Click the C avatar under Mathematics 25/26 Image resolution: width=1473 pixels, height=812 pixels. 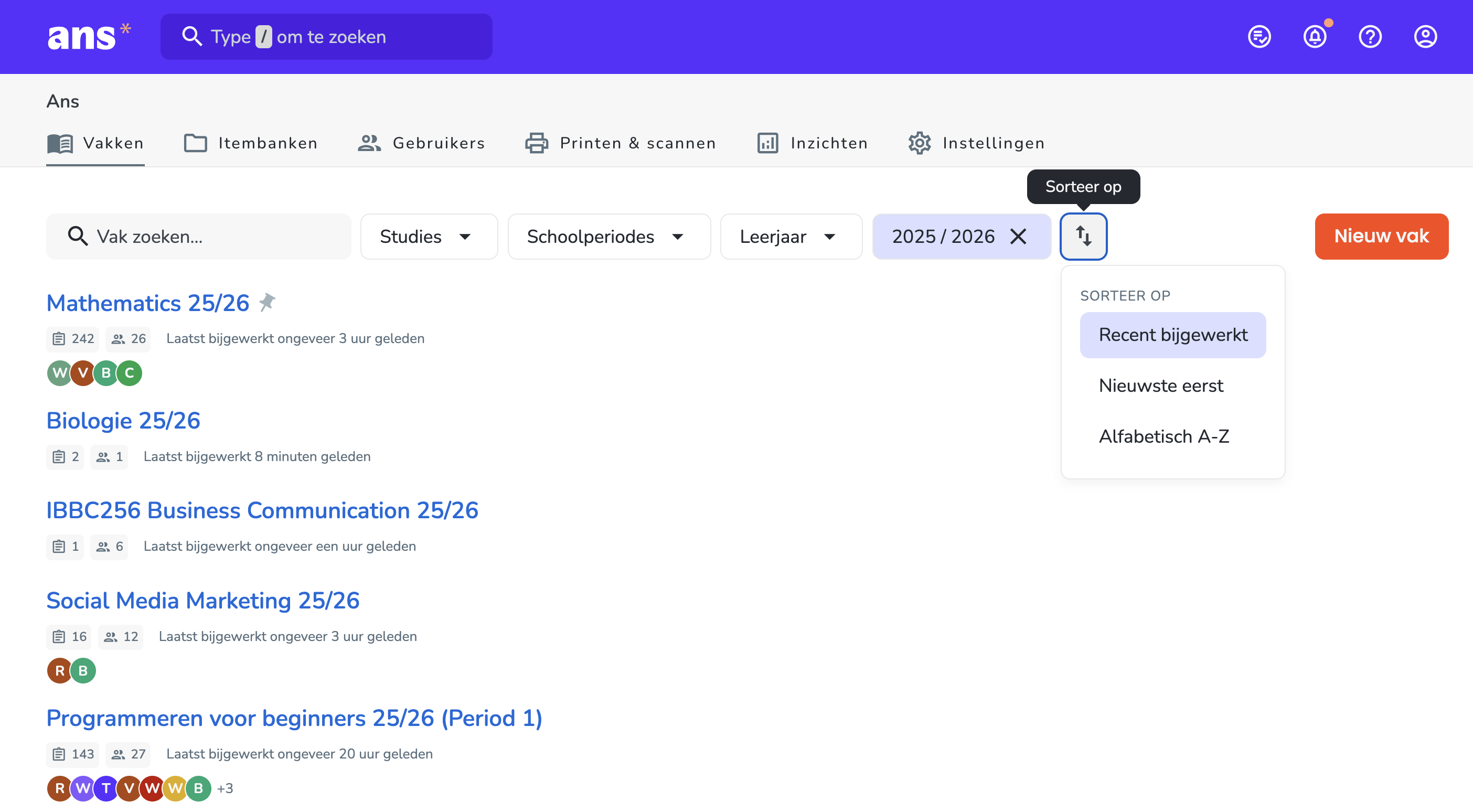click(129, 373)
